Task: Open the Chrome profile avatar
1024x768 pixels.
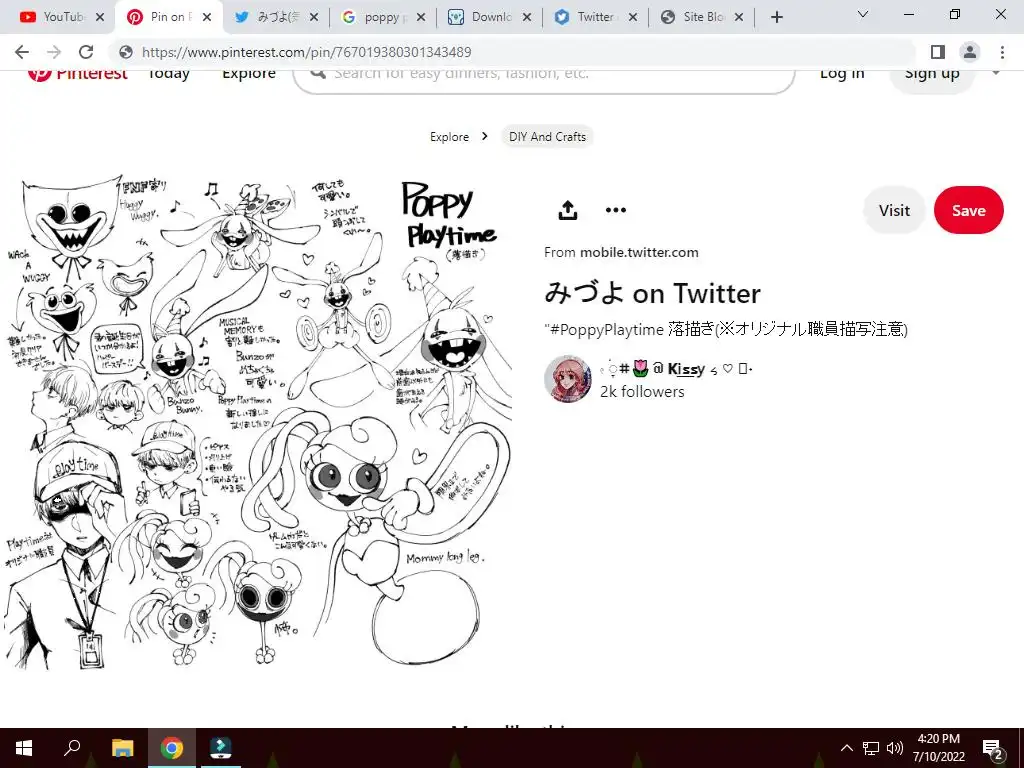Action: tap(970, 52)
